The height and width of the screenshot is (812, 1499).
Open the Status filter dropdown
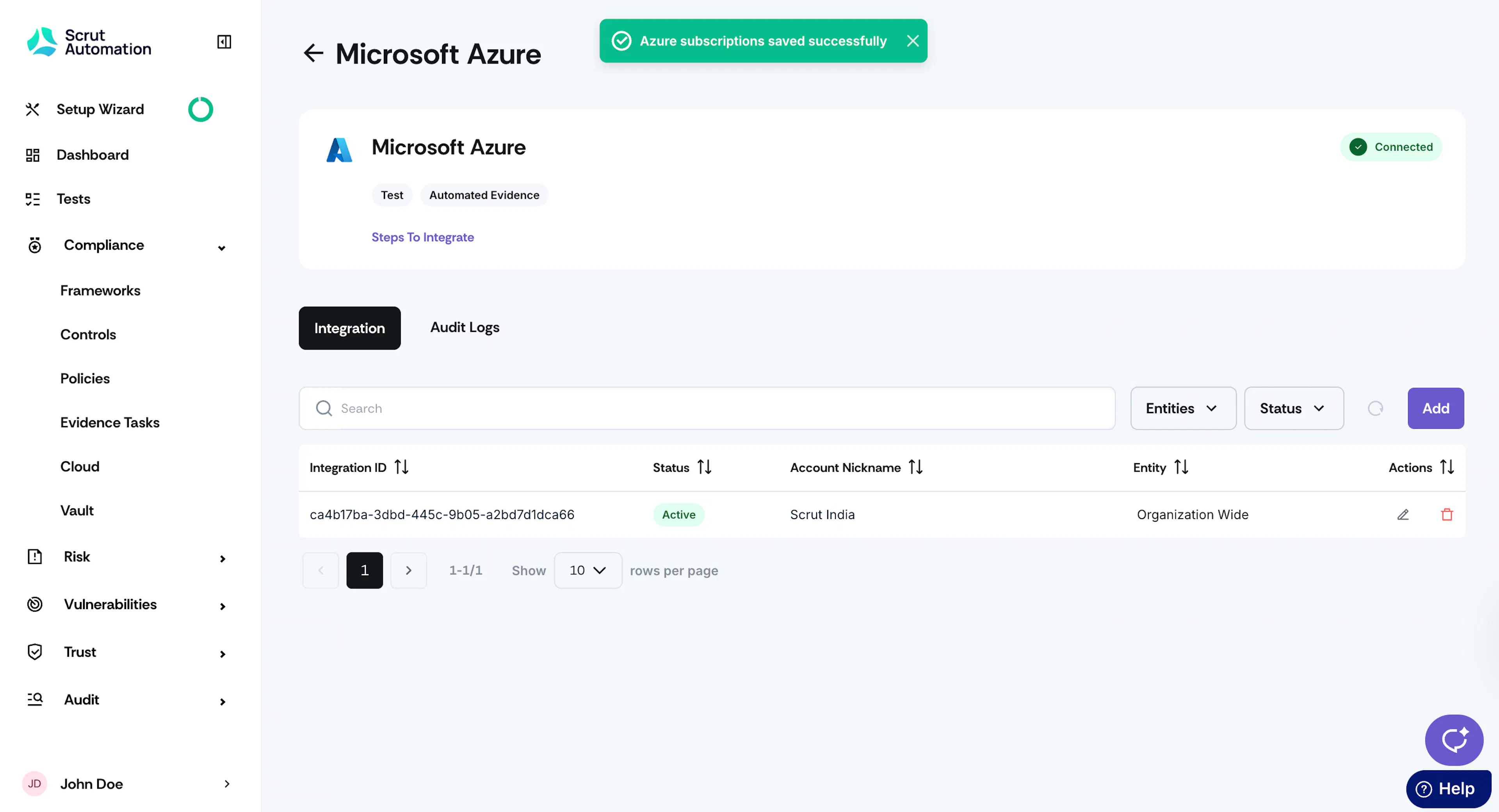(x=1294, y=408)
